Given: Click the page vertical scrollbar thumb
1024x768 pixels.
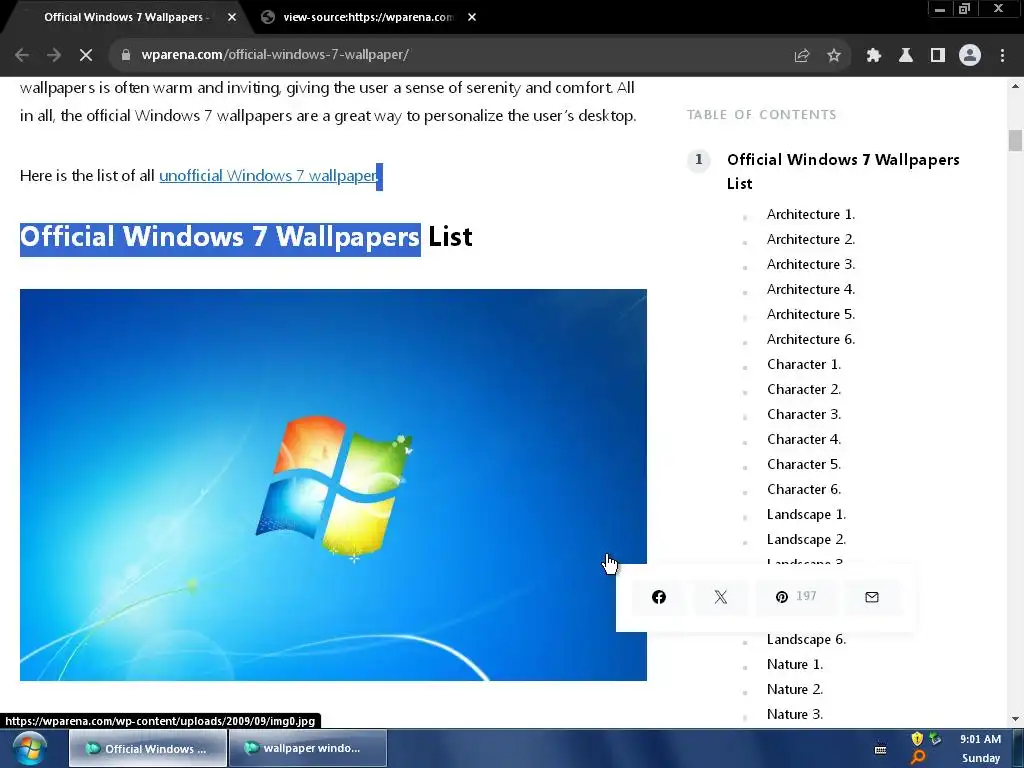Looking at the screenshot, I should click(1015, 140).
